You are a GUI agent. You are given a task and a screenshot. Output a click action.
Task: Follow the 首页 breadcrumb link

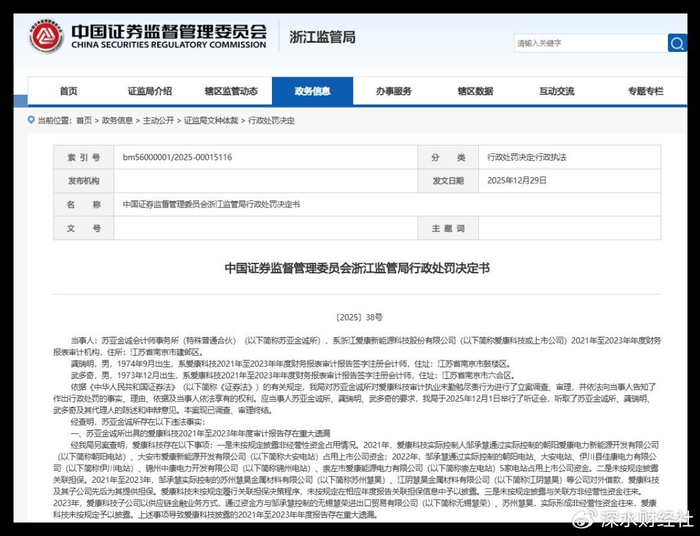(x=84, y=120)
